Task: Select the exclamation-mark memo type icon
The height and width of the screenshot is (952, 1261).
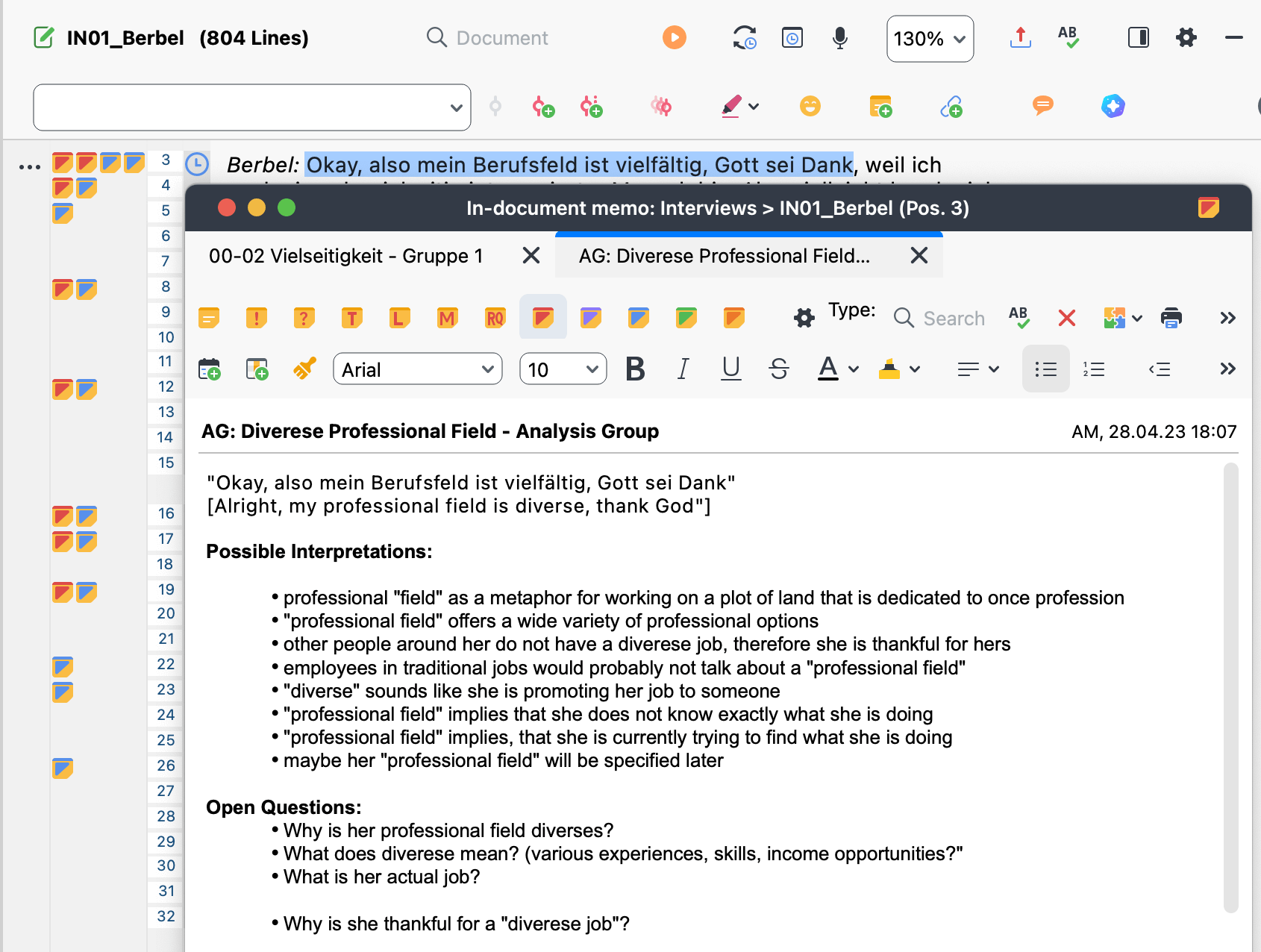Action: click(257, 317)
